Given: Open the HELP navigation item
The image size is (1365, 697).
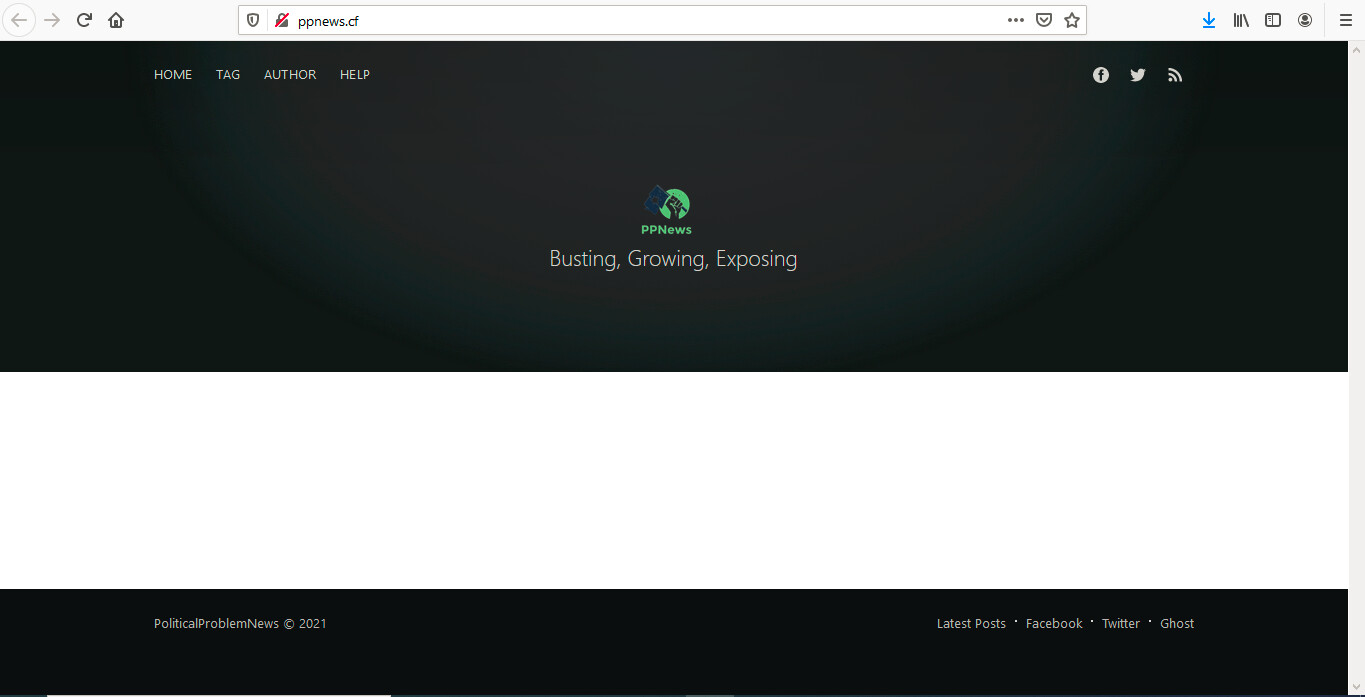Looking at the screenshot, I should [355, 75].
